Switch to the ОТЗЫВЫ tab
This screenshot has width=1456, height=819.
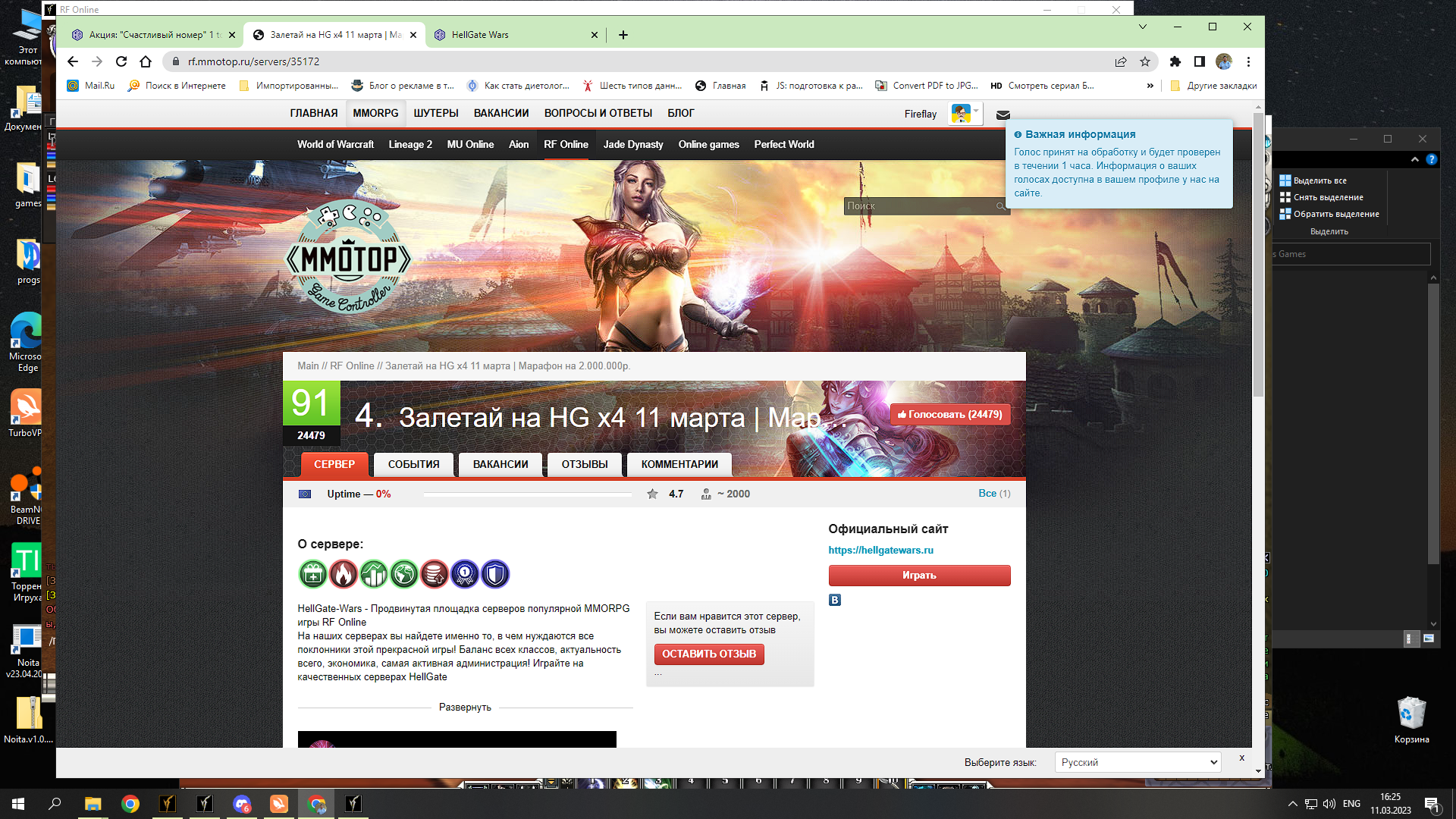pos(585,464)
